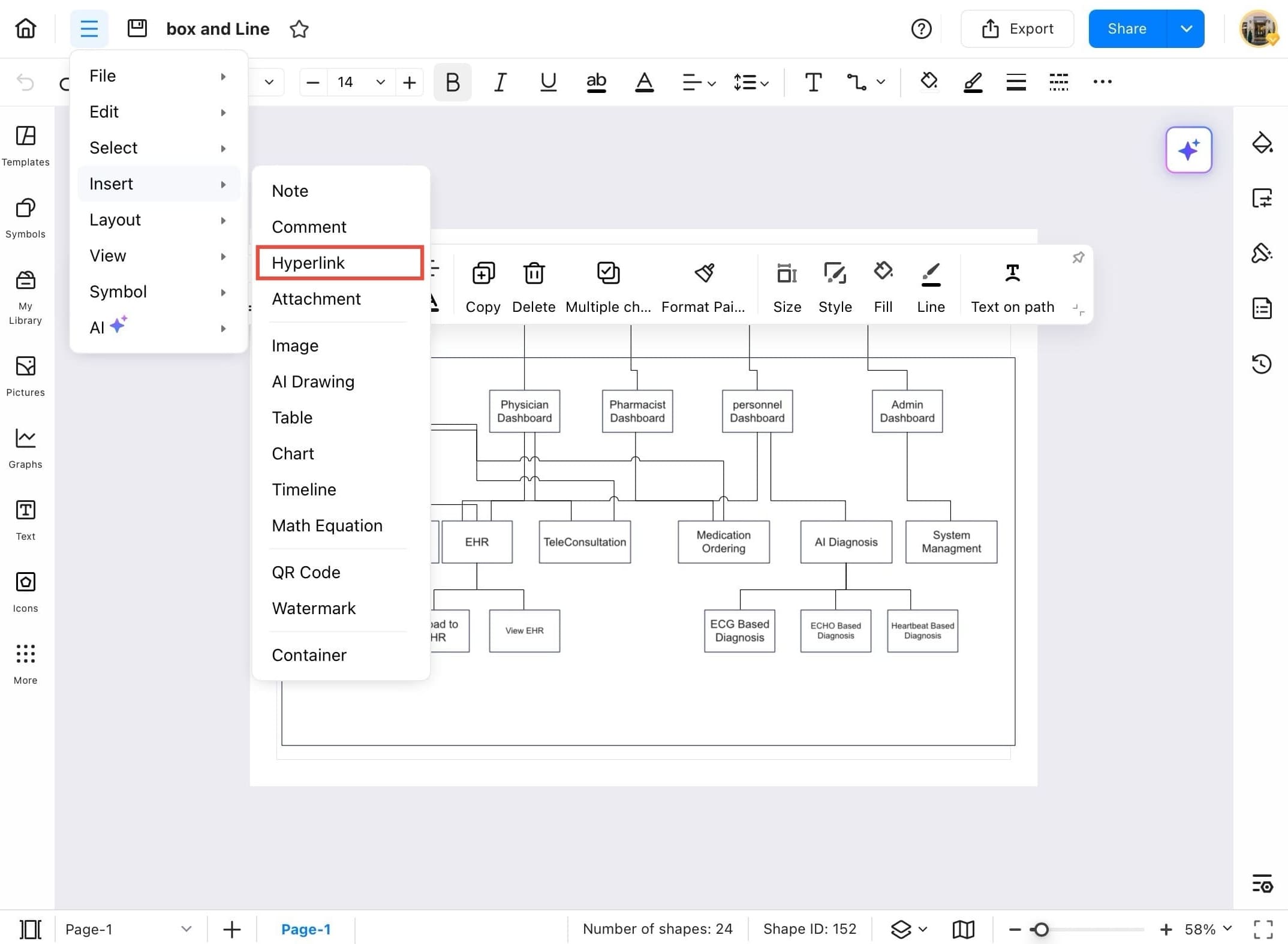Click the zoom slider handle
This screenshot has height=944, width=1288.
[1041, 929]
